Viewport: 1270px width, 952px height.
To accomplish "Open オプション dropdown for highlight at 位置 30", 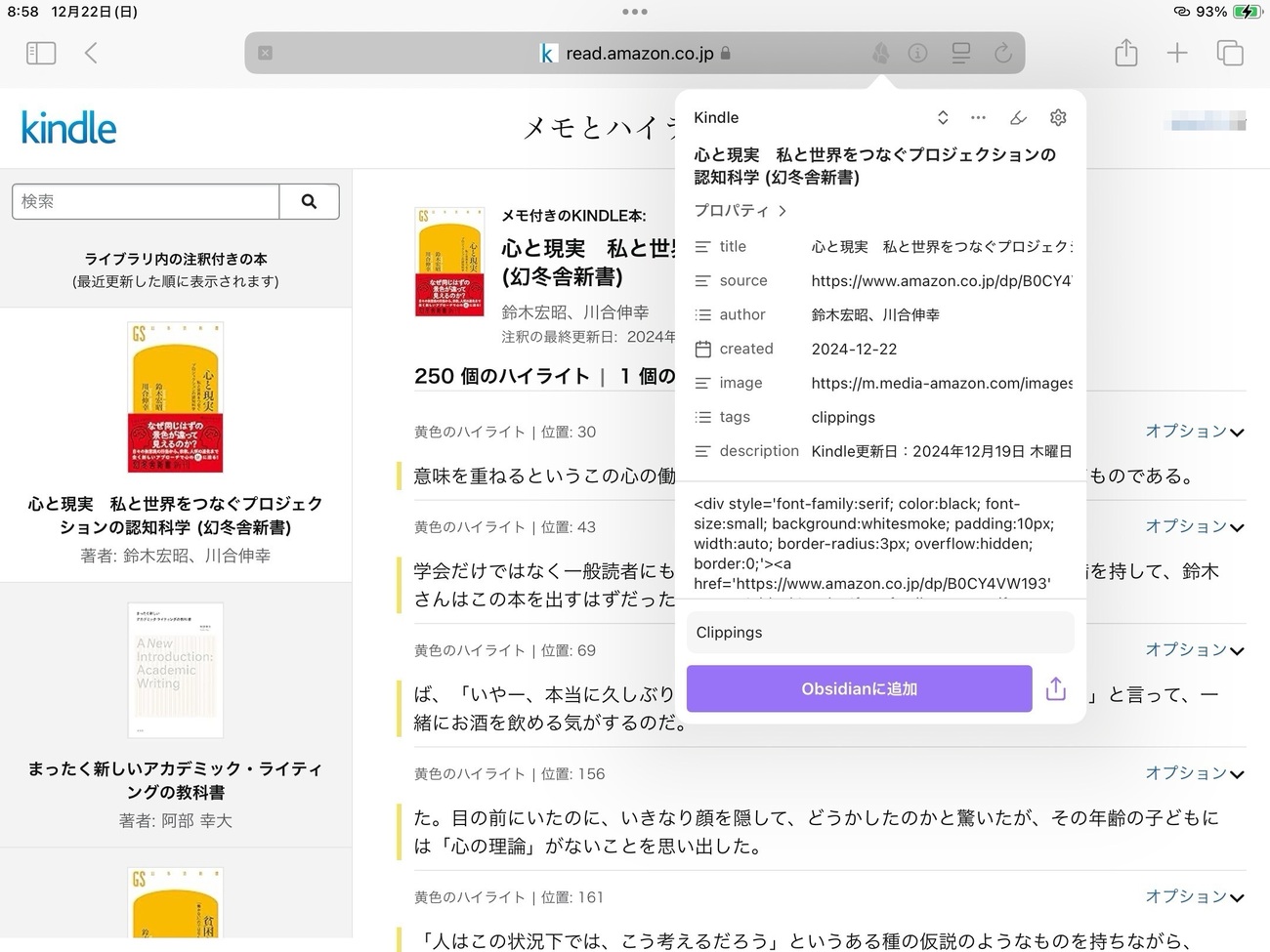I will (x=1195, y=431).
